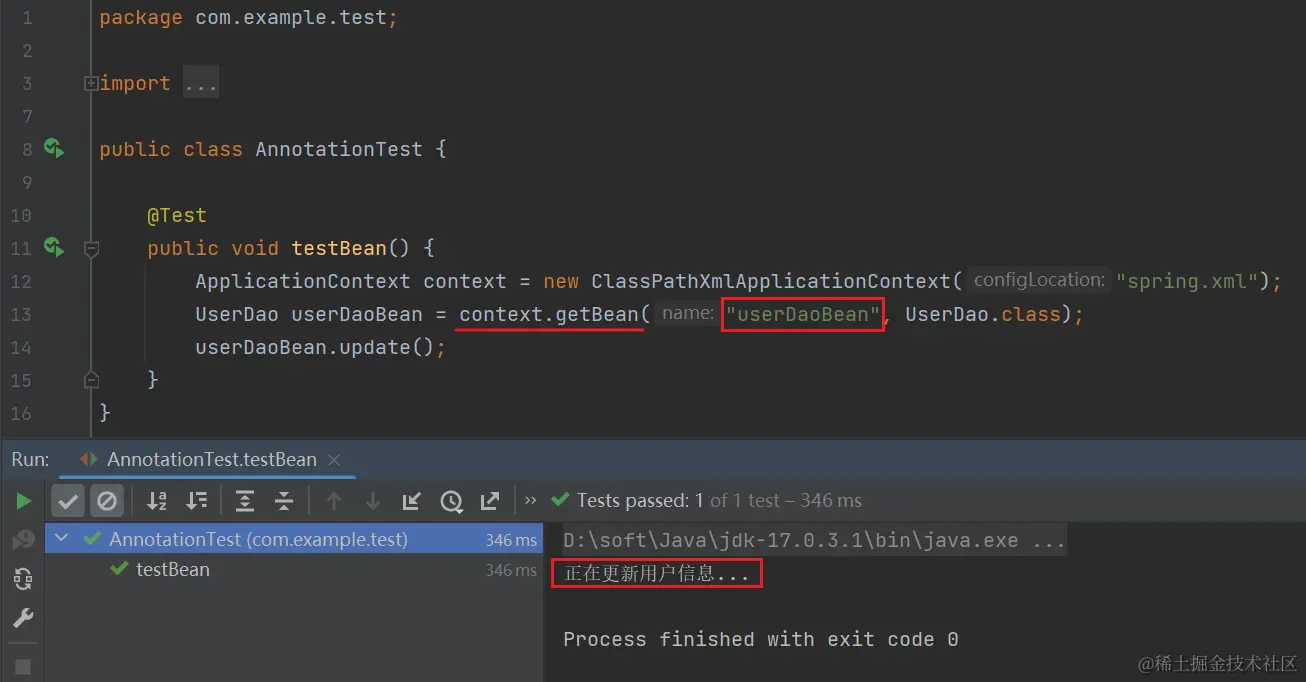The width and height of the screenshot is (1306, 682).
Task: Click rerun failed tests icon in sidebar
Action: pos(23,540)
